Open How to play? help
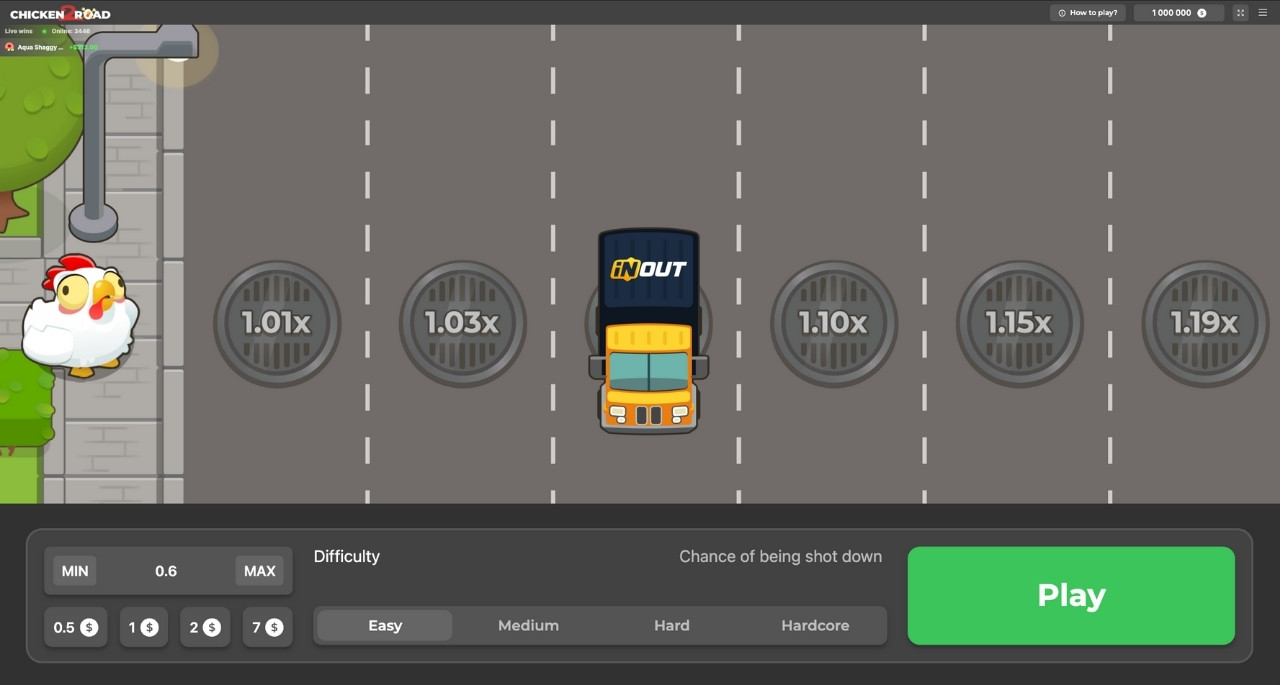 [1088, 13]
